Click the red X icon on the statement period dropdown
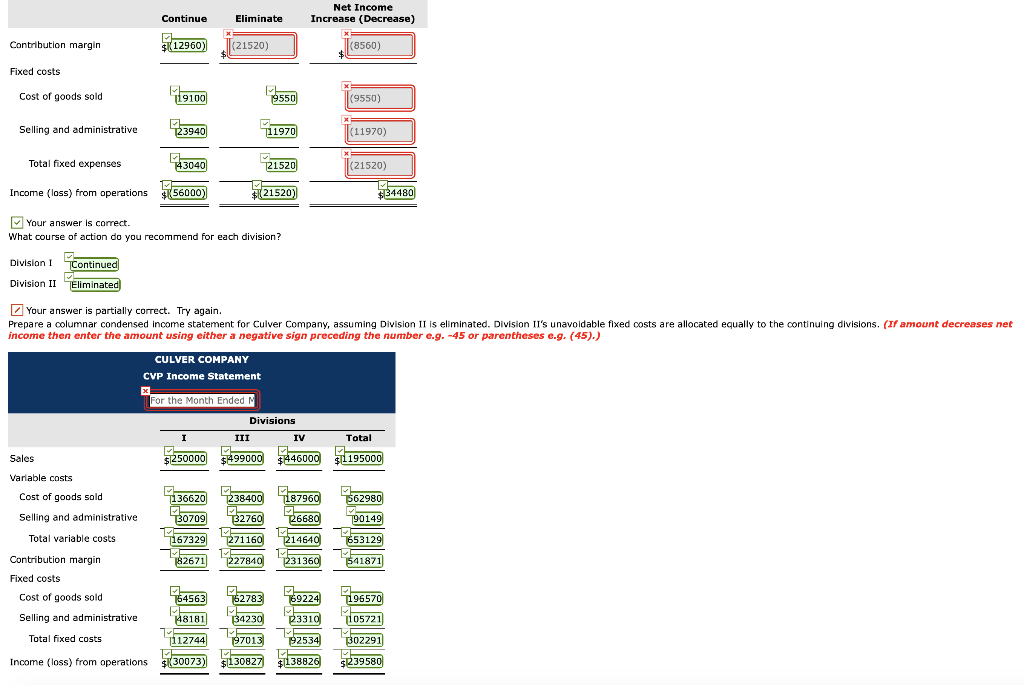This screenshot has height=685, width=1024. pos(146,390)
